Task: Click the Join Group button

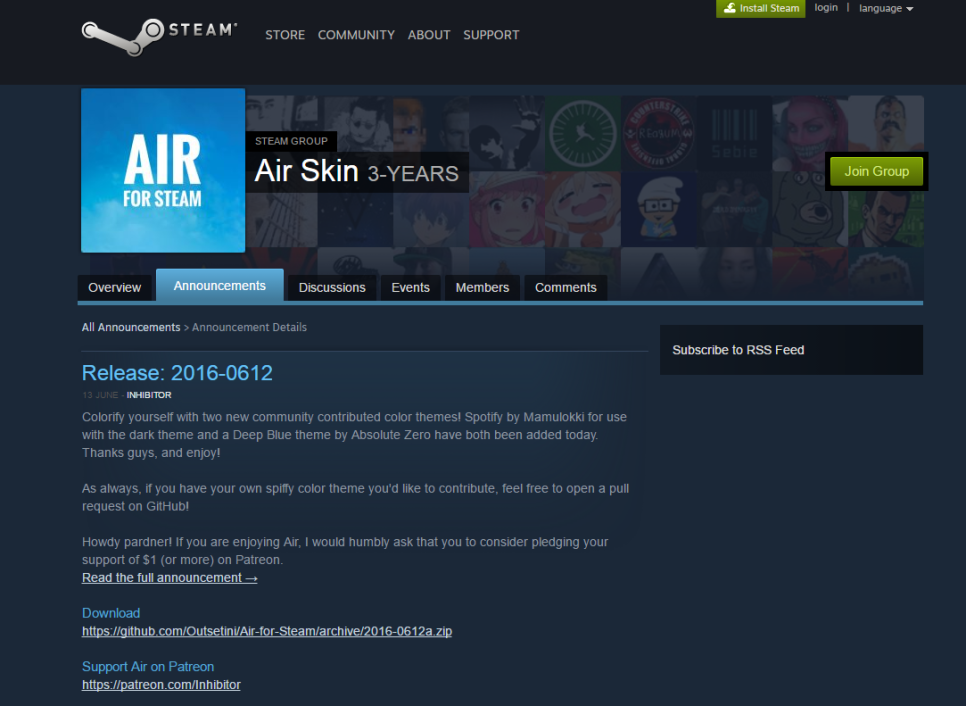Action: click(x=876, y=171)
